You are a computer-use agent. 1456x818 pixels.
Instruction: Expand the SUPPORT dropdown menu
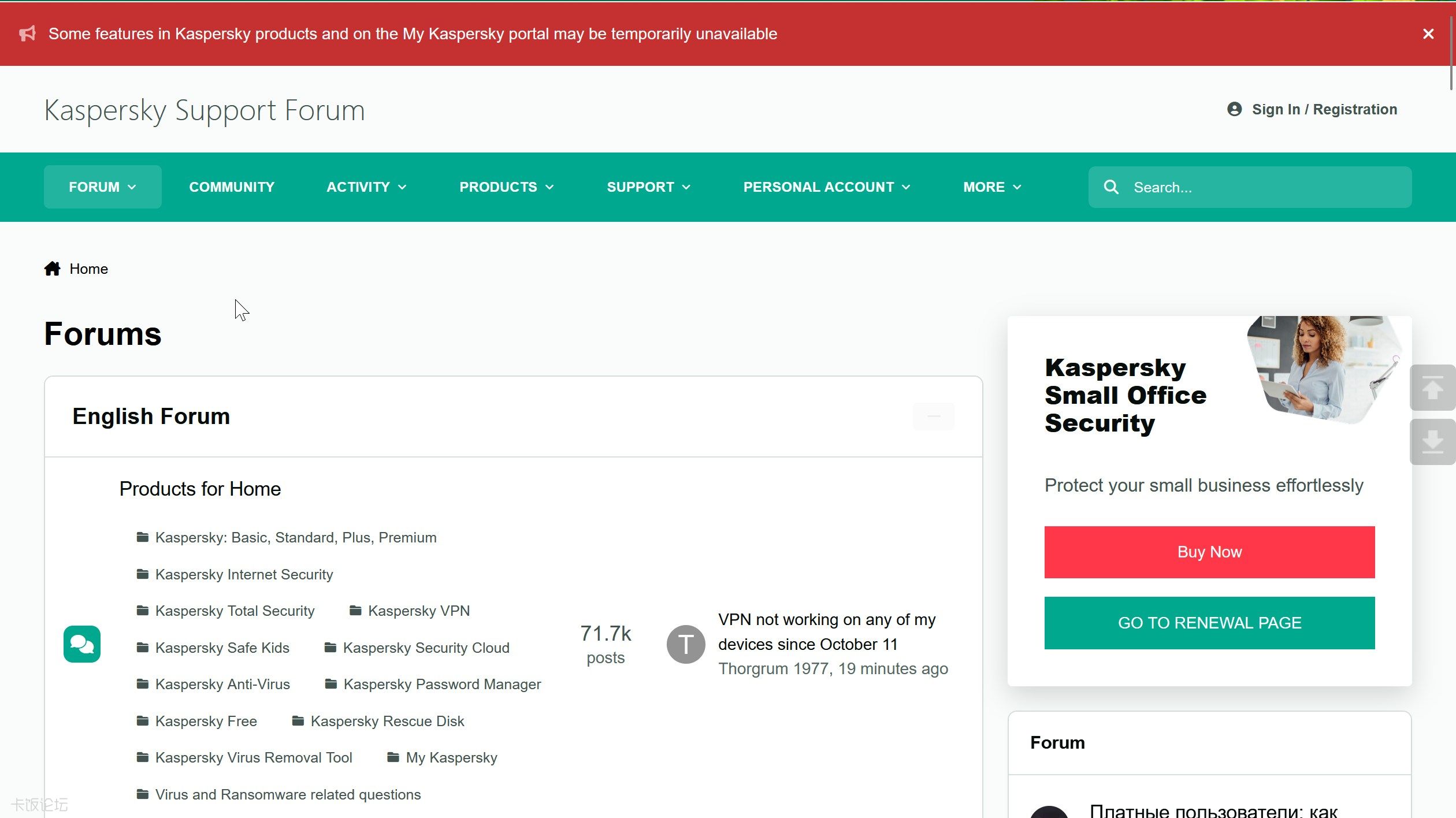649,187
